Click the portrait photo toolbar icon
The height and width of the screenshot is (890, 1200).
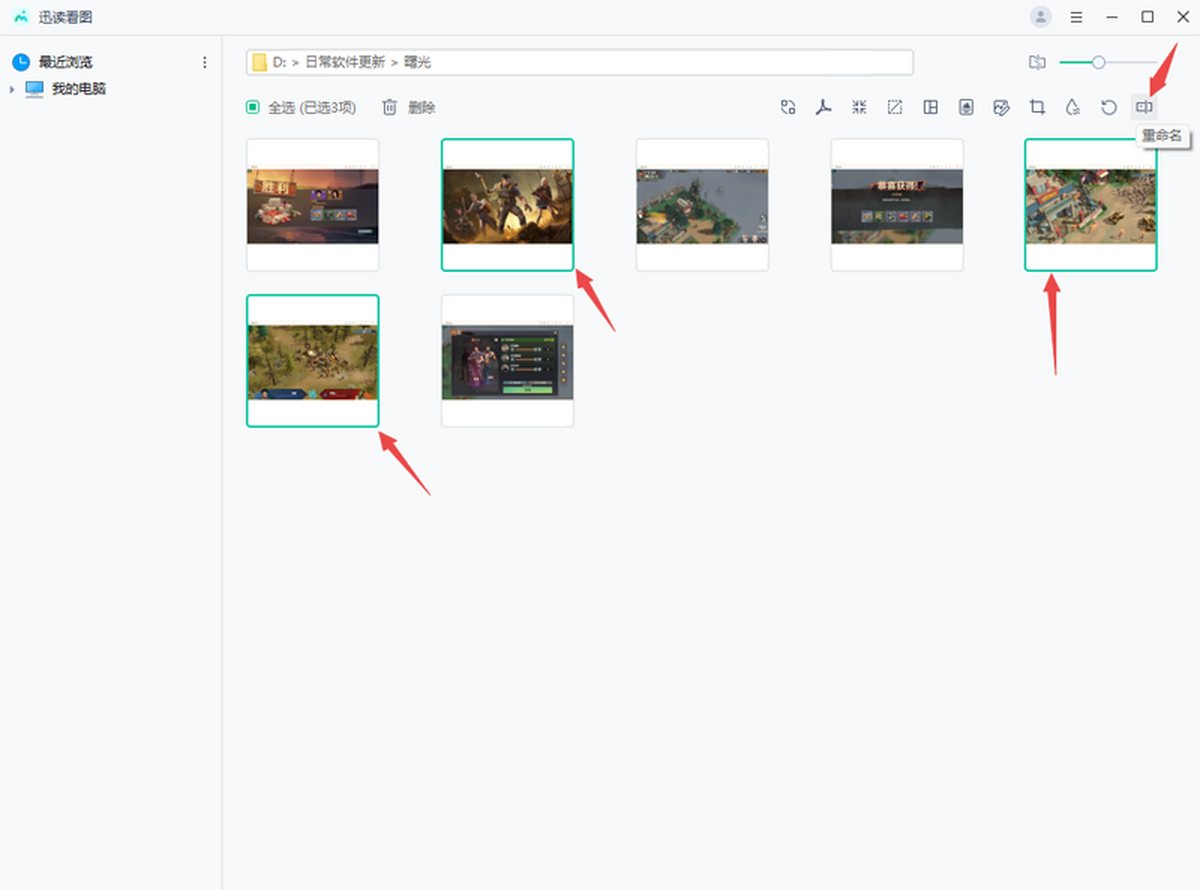point(966,107)
